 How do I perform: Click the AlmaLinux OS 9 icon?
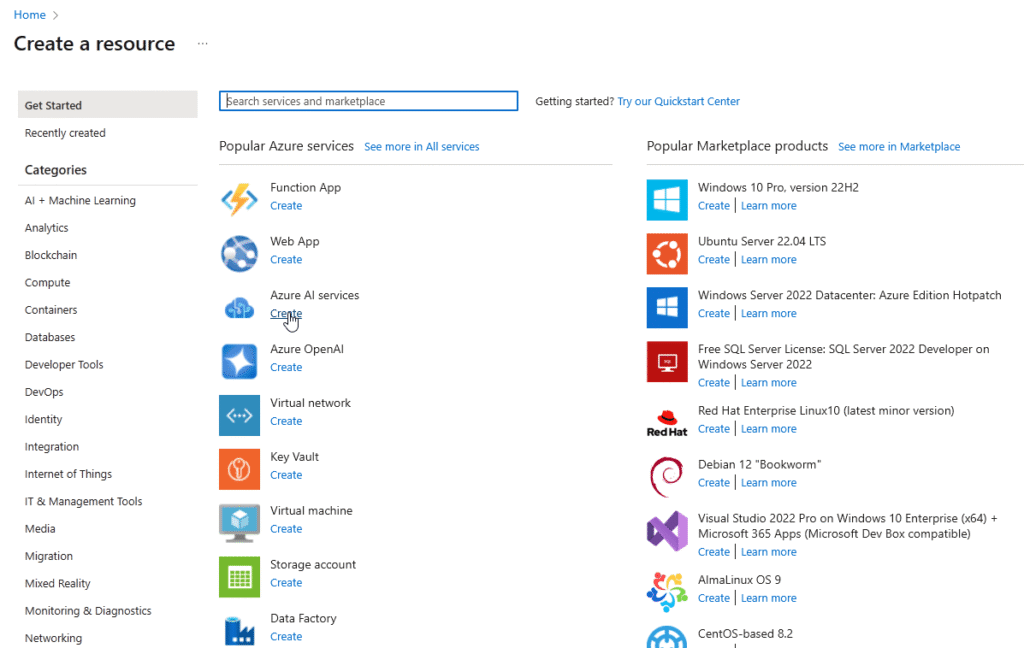667,592
